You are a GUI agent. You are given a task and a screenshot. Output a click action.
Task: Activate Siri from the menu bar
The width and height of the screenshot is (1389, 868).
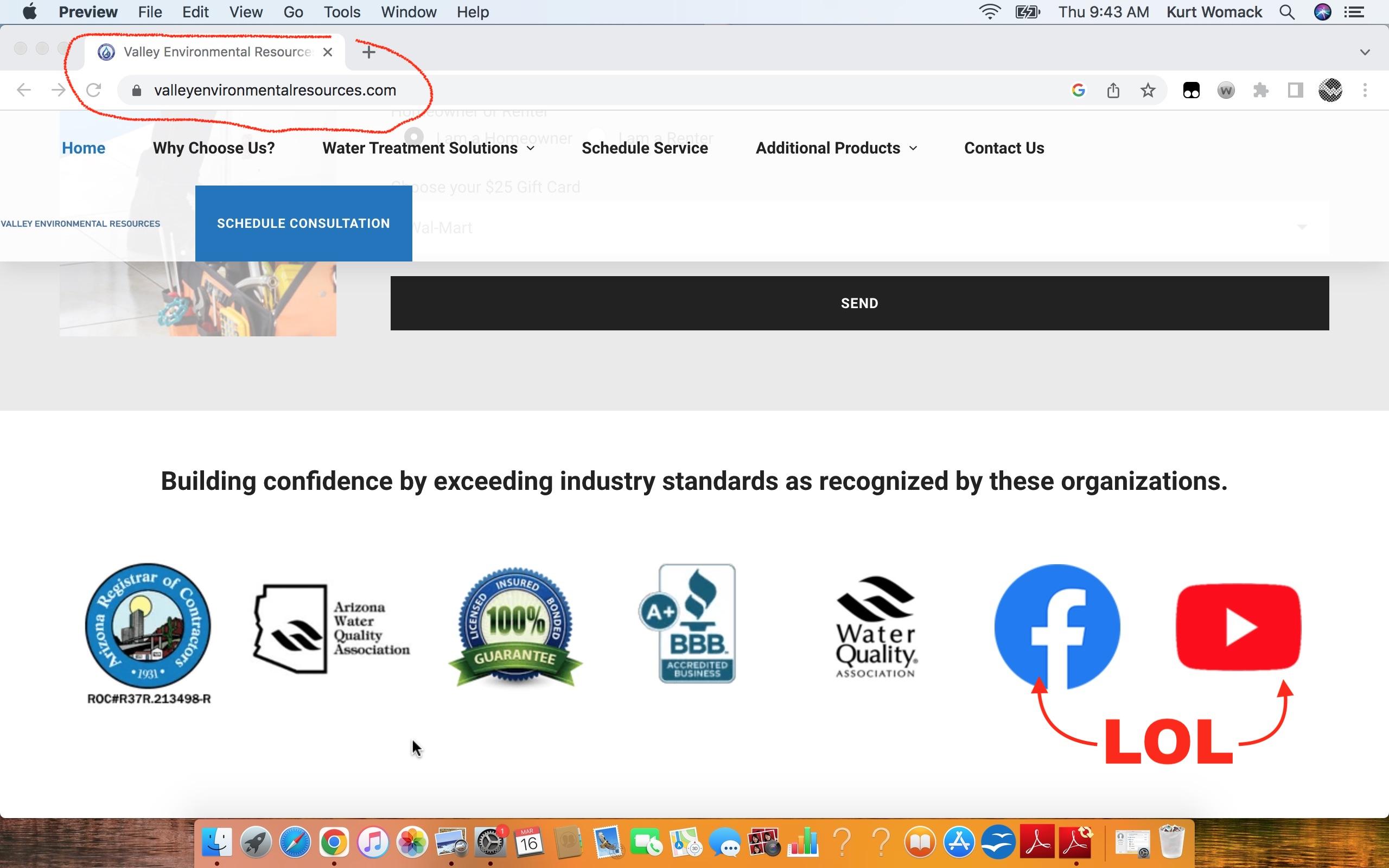click(x=1322, y=12)
